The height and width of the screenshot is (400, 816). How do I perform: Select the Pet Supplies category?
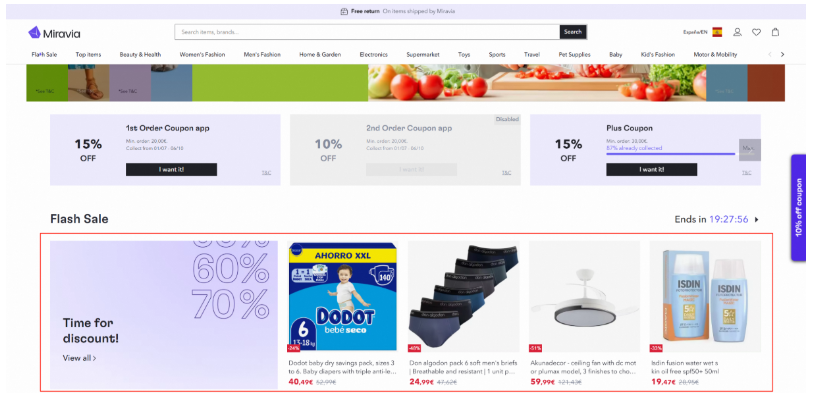pyautogui.click(x=575, y=54)
